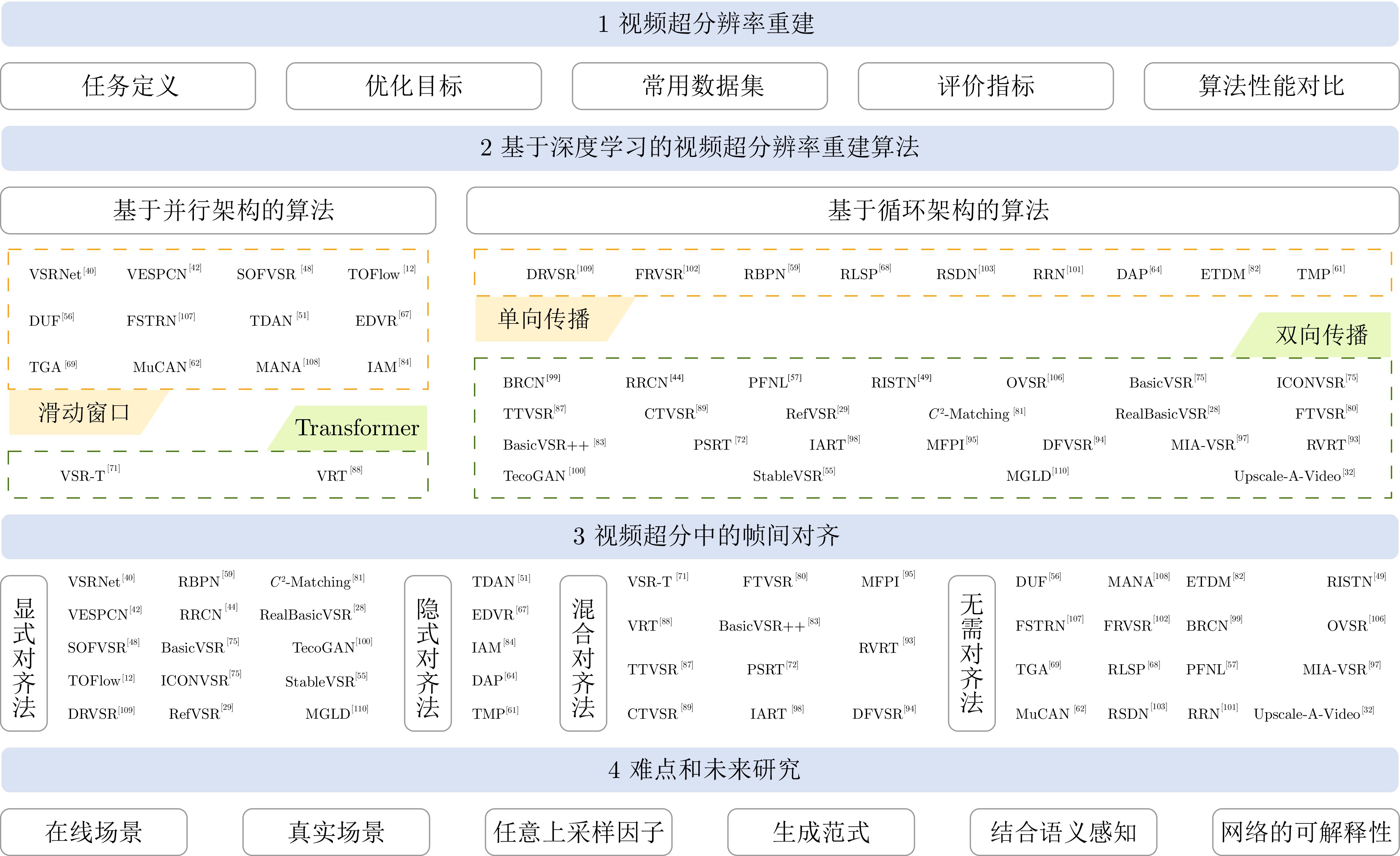1400x856 pixels.
Task: Click DRVSR in the unidirectional group
Action: coord(560,273)
